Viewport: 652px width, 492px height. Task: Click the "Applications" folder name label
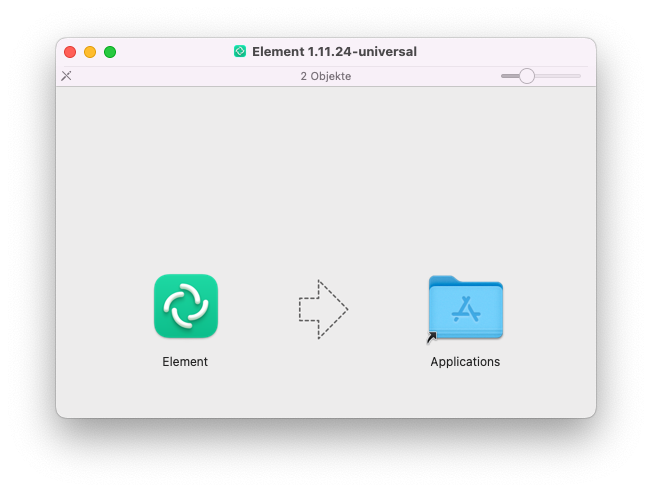[465, 362]
